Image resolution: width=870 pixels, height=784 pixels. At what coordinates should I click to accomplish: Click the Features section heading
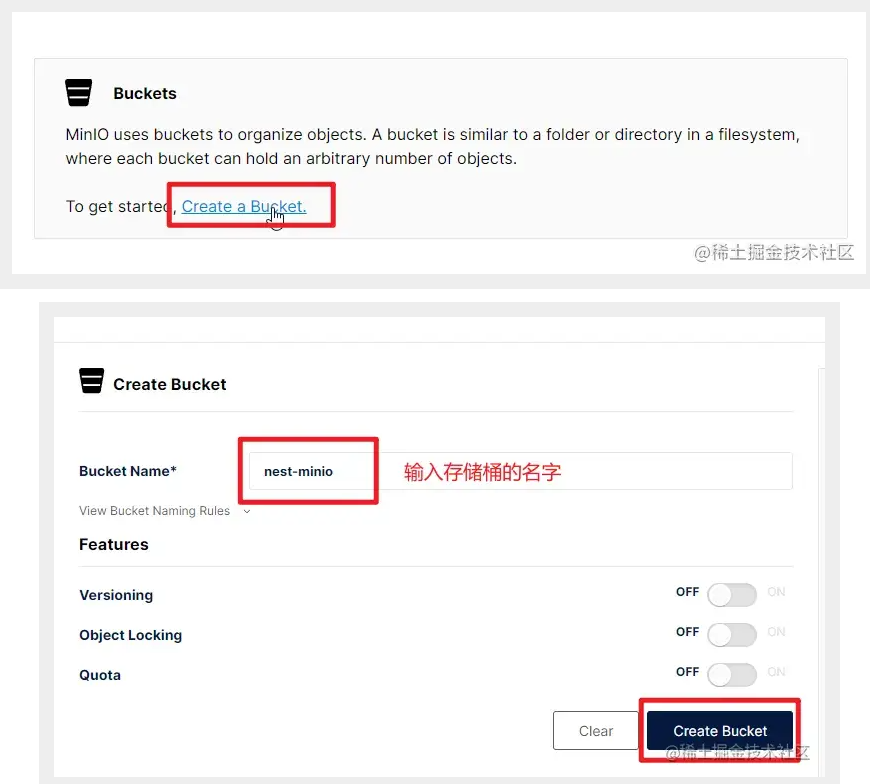coord(114,544)
